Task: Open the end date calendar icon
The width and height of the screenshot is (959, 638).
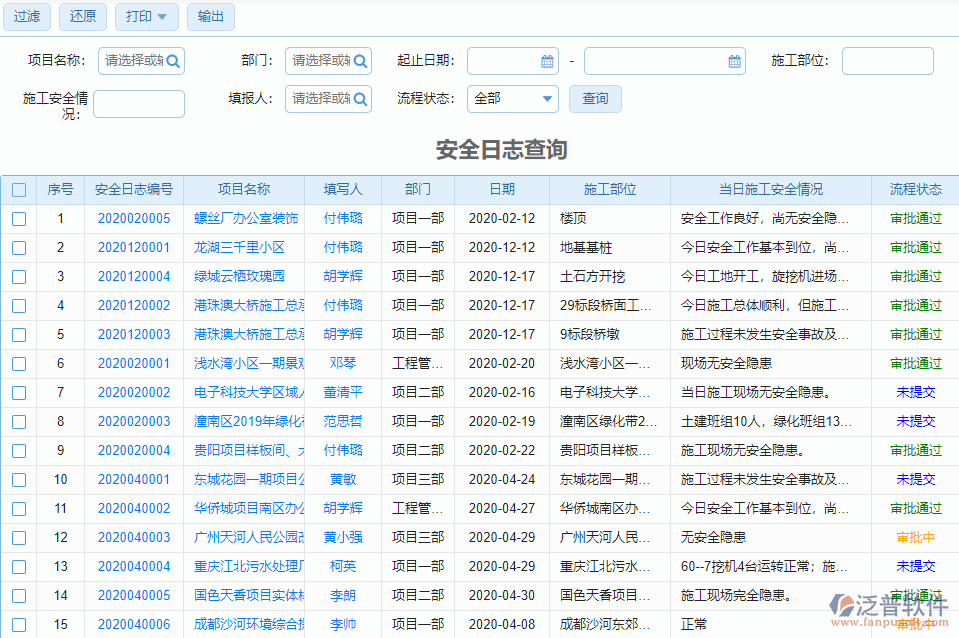Action: pos(736,61)
